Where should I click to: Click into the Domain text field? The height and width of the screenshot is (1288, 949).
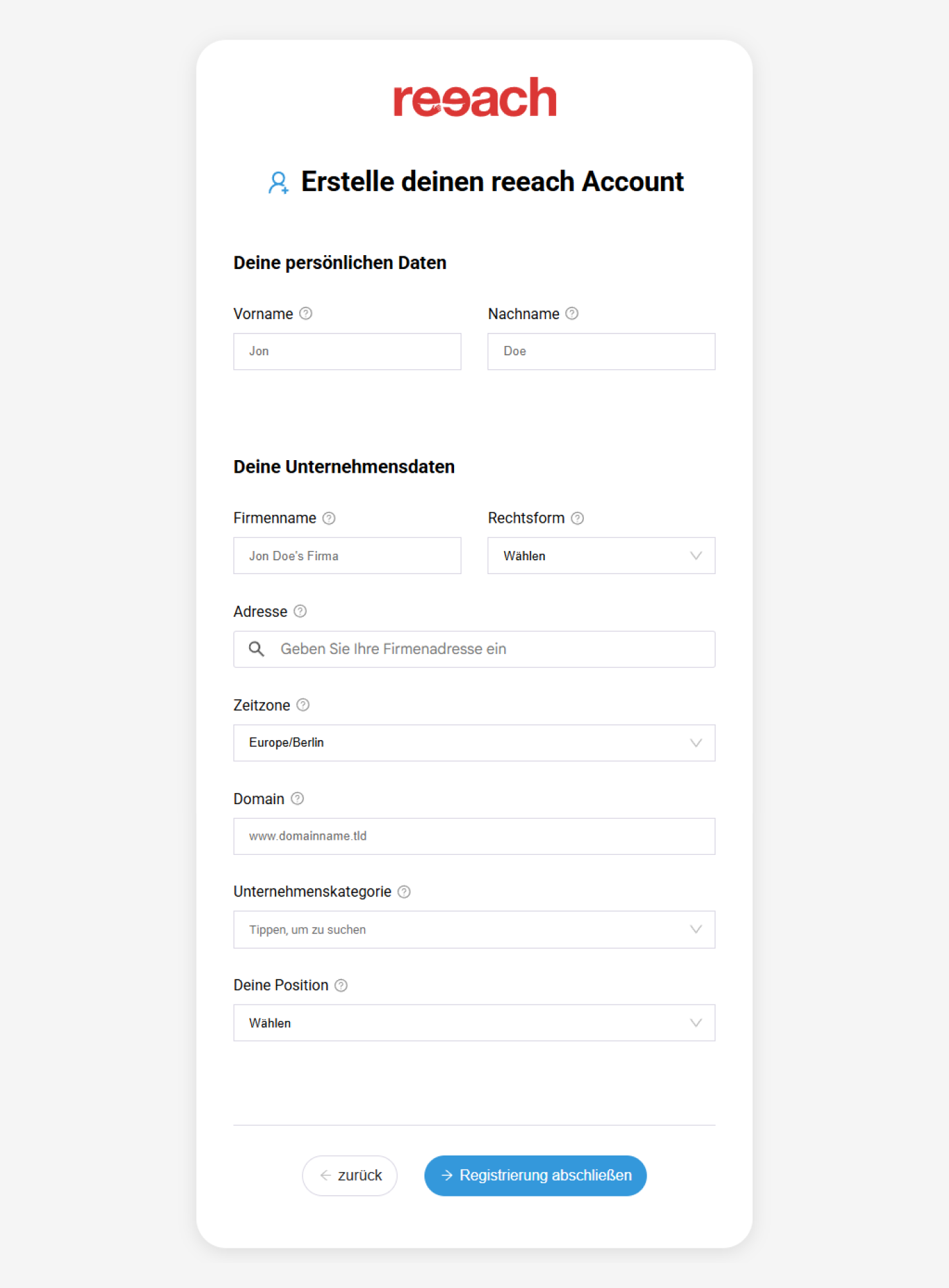(474, 836)
